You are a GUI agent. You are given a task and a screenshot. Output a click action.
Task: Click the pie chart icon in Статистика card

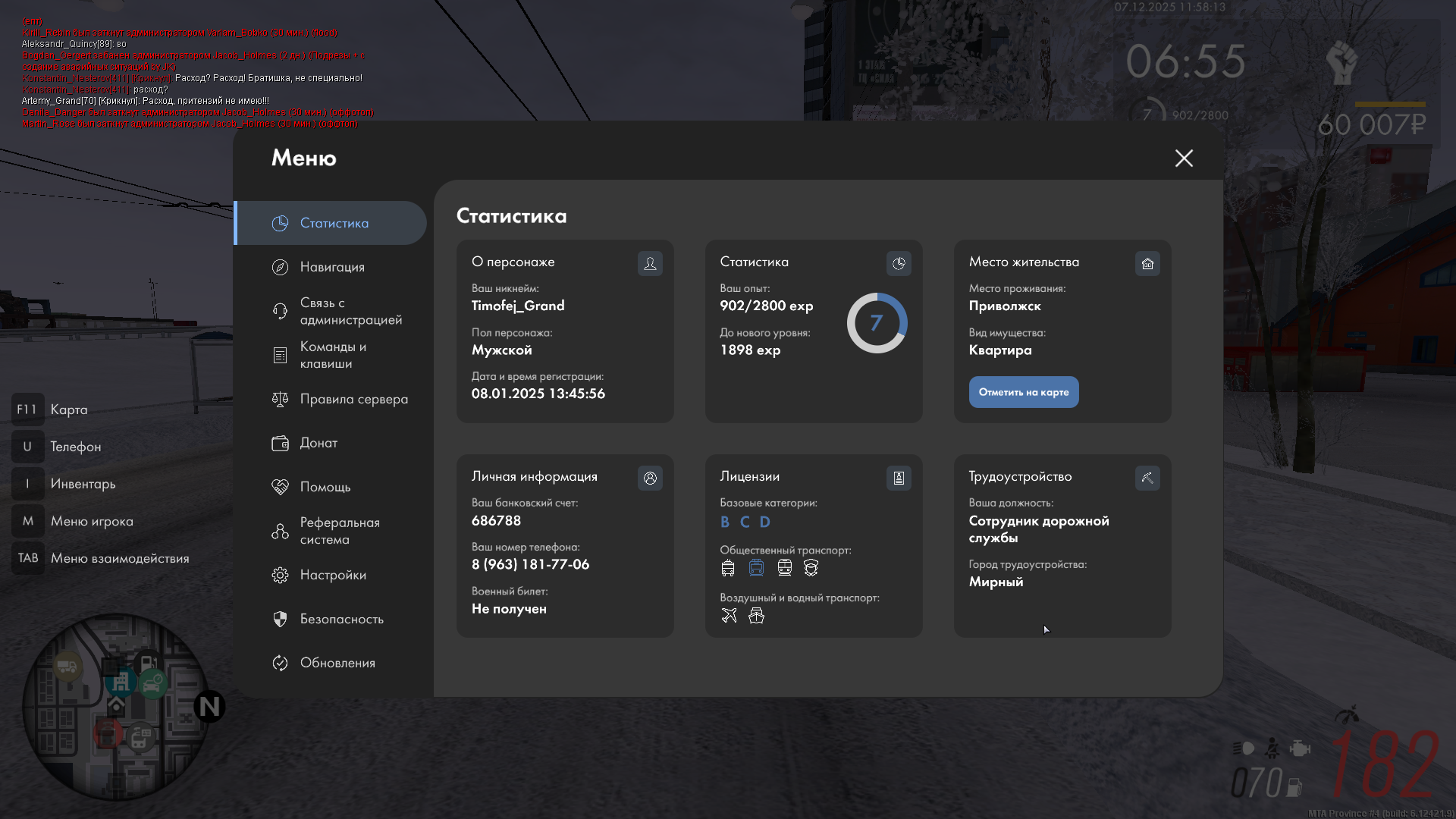click(x=899, y=263)
